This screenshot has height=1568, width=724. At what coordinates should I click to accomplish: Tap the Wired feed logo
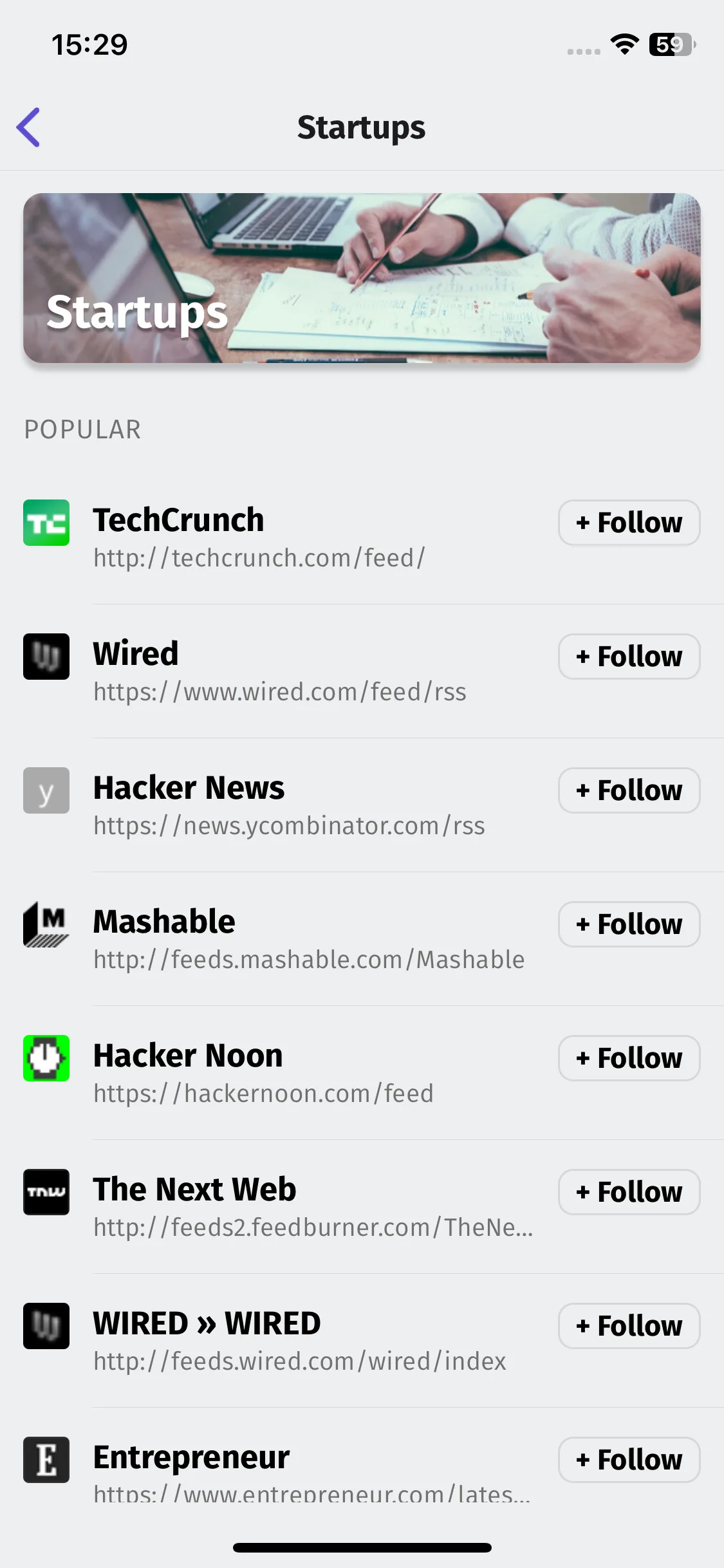46,657
